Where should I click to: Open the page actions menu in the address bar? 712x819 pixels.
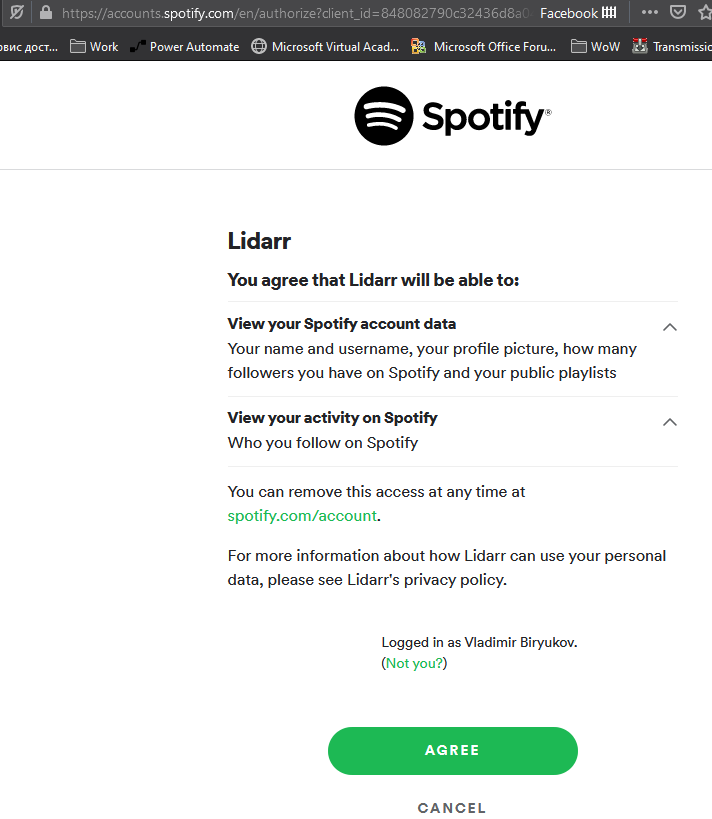(x=649, y=13)
